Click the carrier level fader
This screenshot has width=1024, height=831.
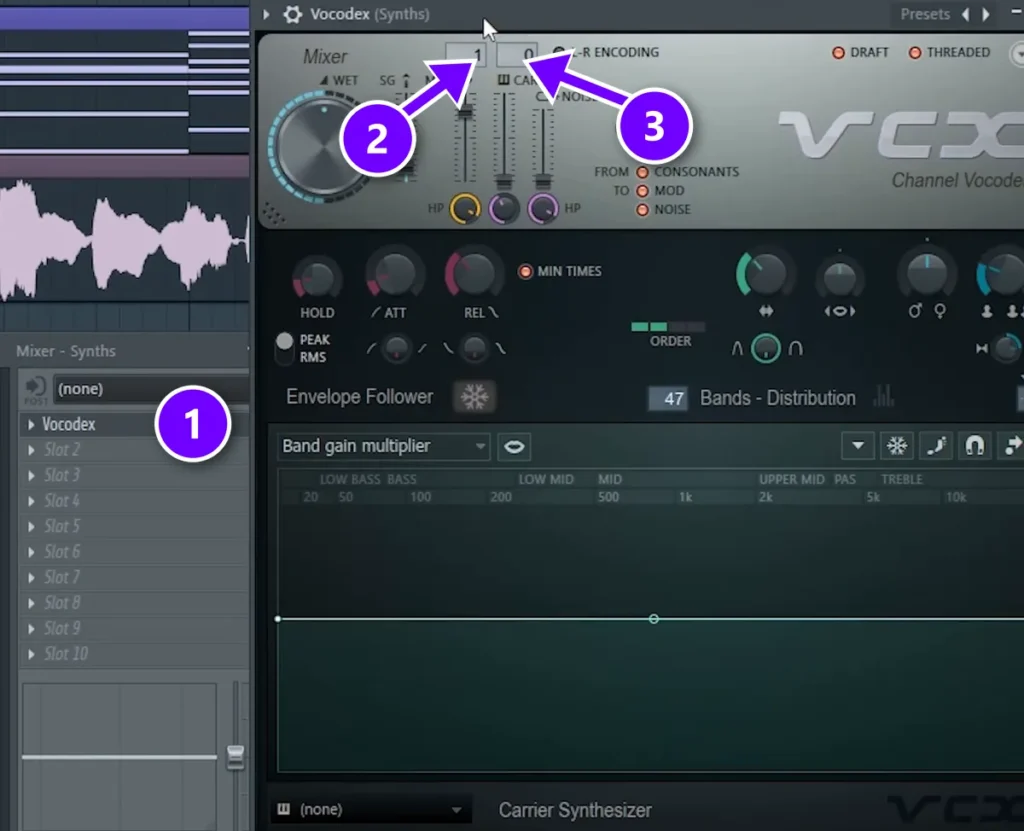pos(503,181)
